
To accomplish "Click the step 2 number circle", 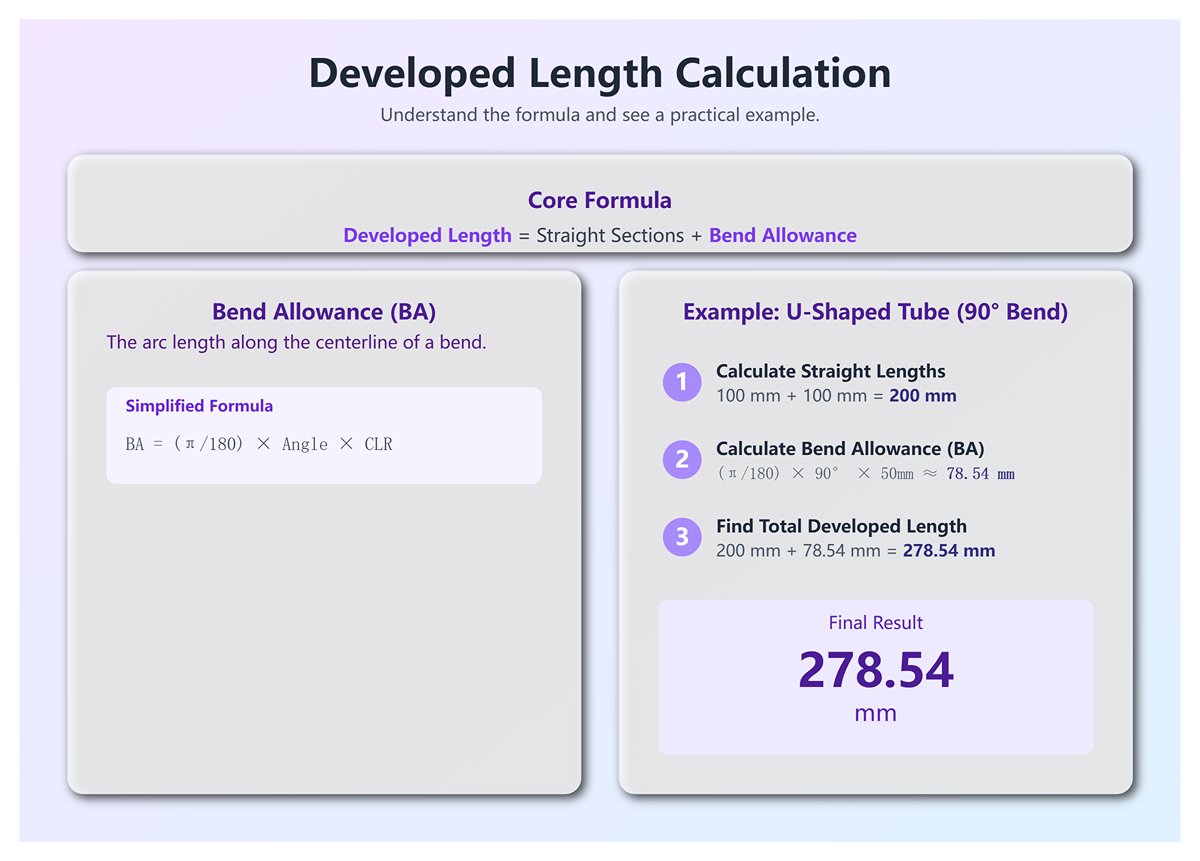I will 682,460.
